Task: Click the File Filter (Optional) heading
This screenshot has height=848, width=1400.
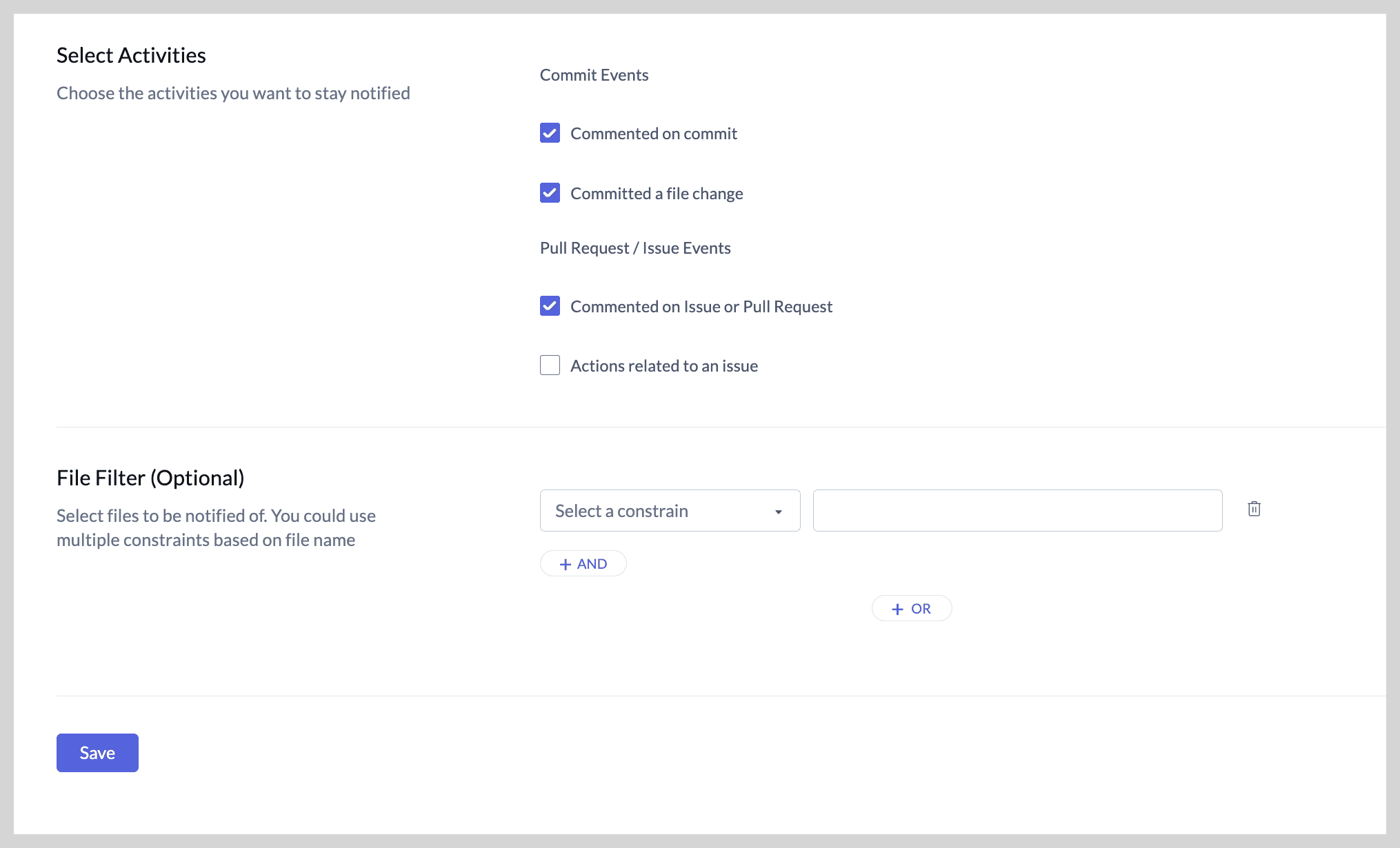Action: pyautogui.click(x=150, y=478)
